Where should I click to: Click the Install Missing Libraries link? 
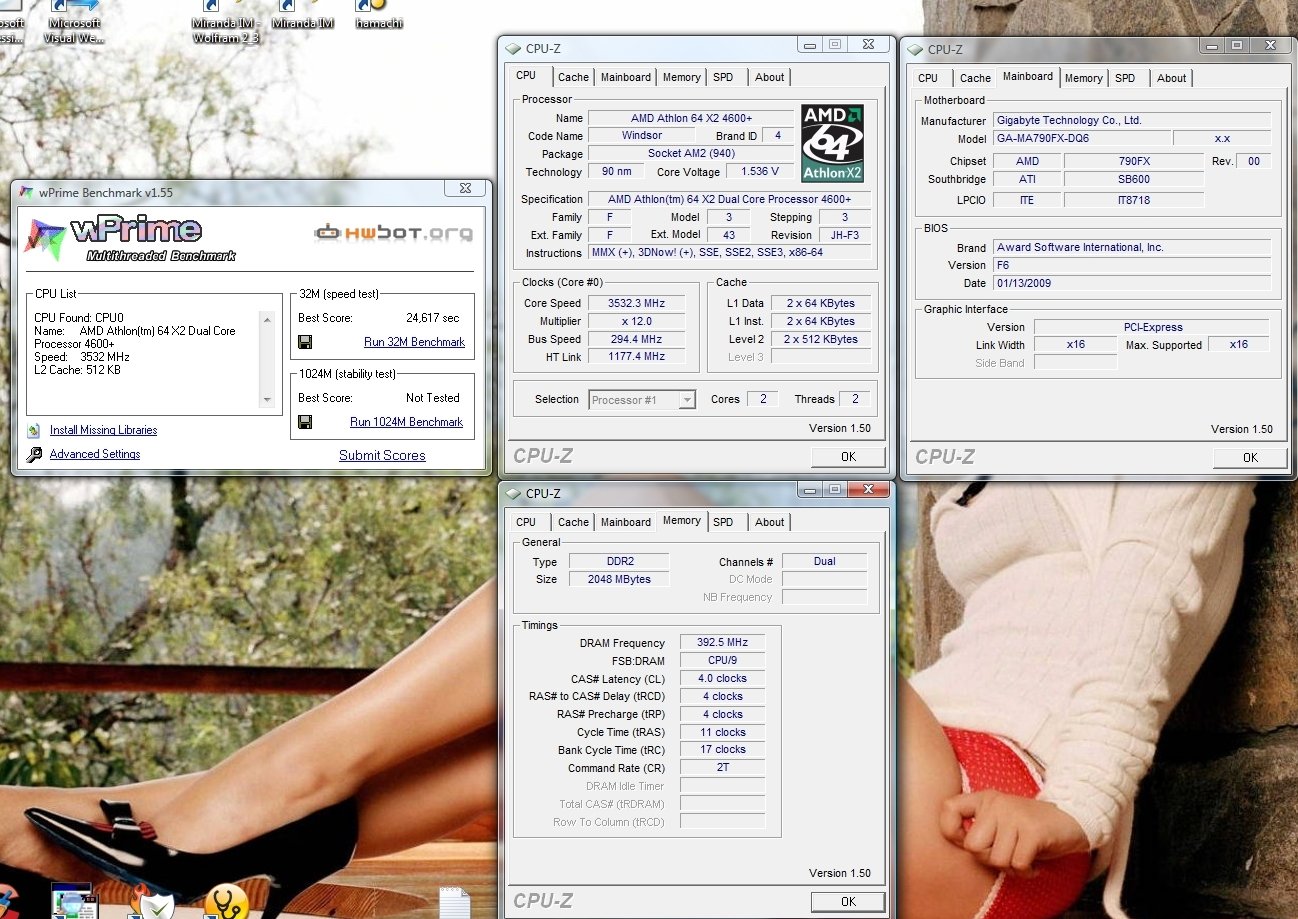[103, 430]
